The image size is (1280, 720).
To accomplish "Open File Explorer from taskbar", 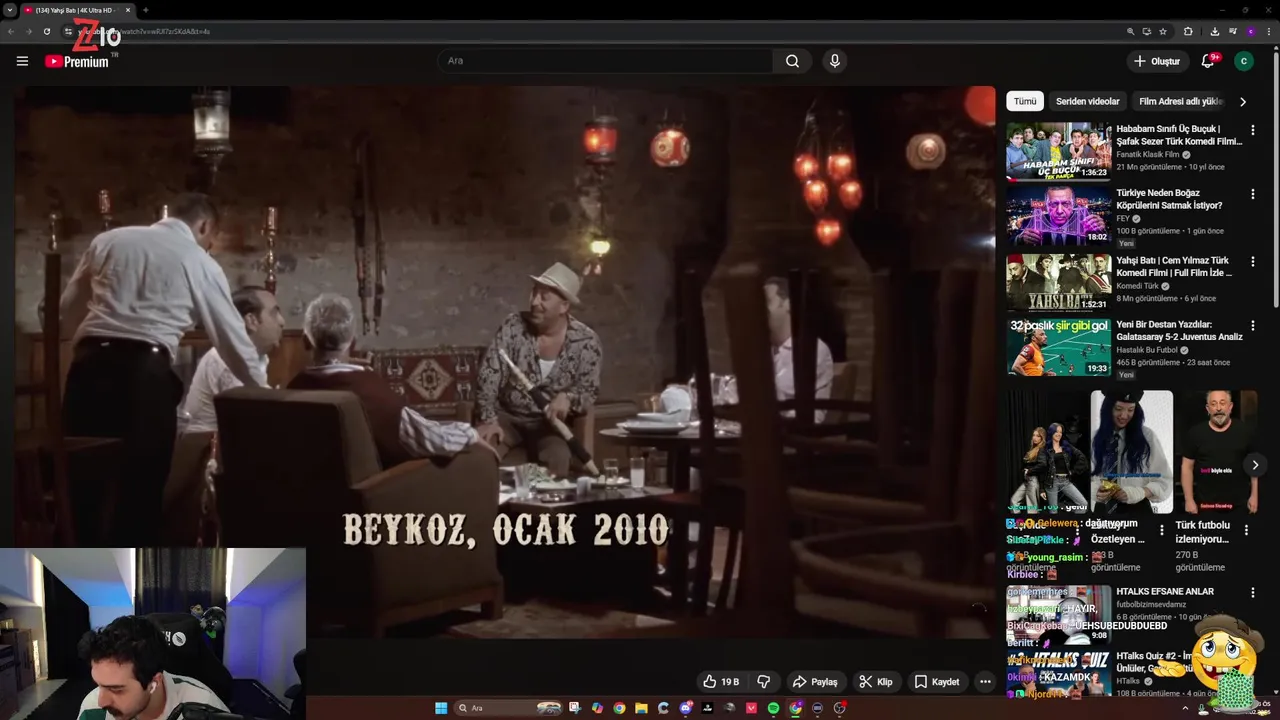I will [642, 708].
